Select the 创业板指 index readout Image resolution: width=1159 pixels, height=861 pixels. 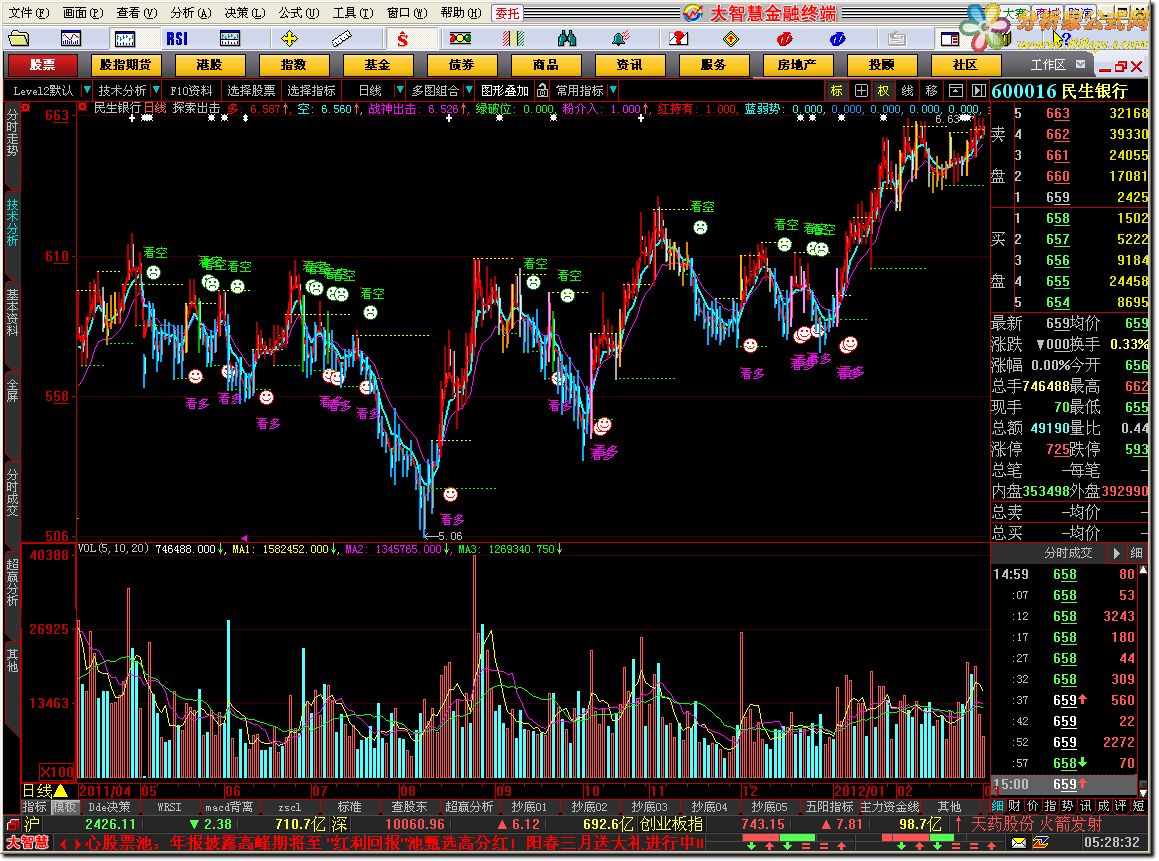670,823
